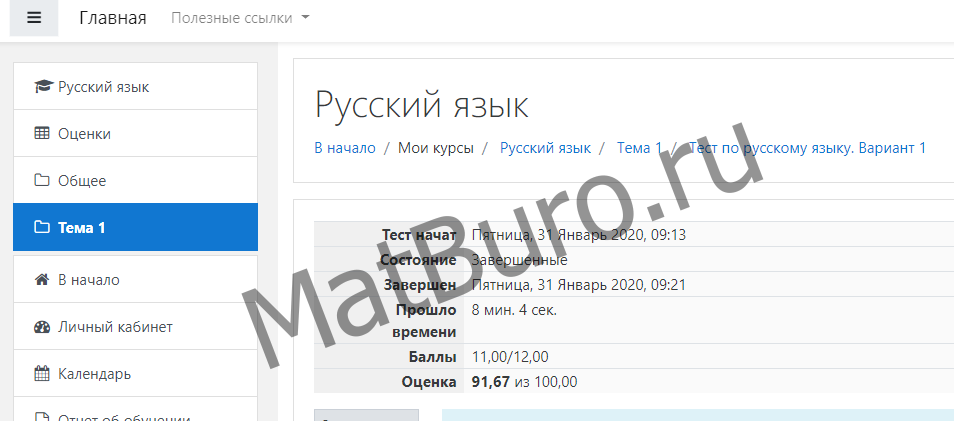
Task: Select the grade value 91,67 из 100,00
Action: 524,382
